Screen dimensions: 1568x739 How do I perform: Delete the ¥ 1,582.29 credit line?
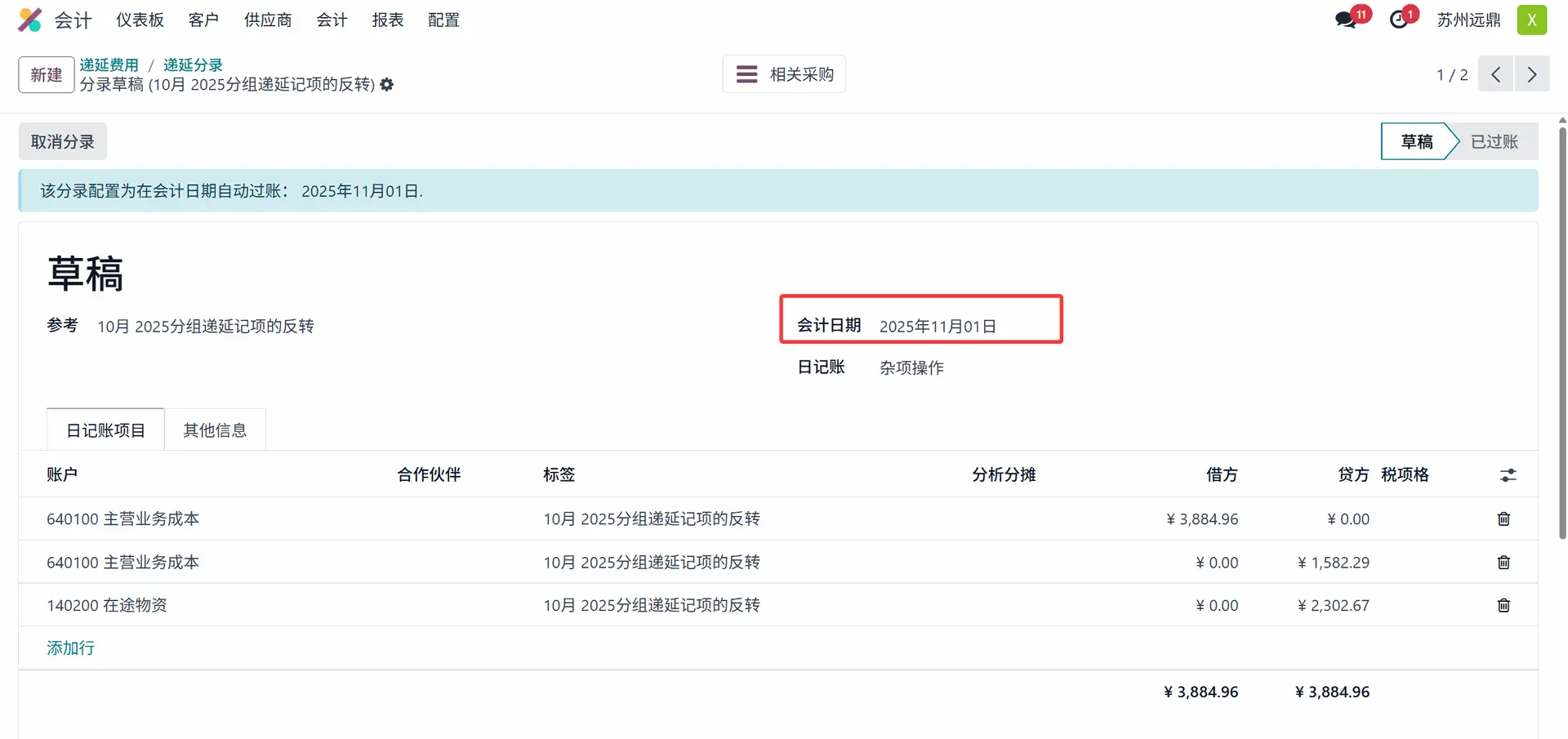(x=1503, y=563)
